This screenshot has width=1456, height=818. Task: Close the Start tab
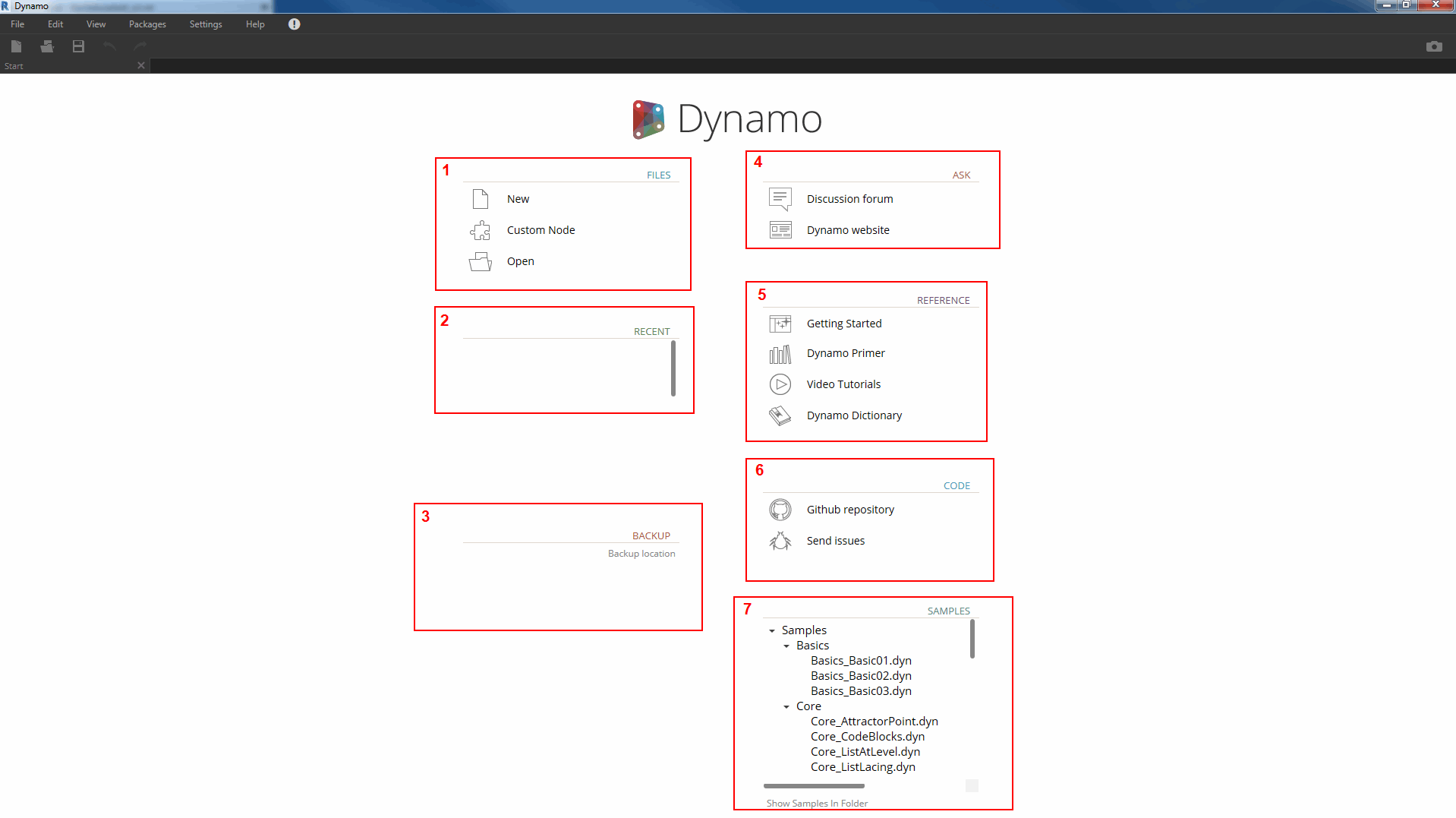pos(141,66)
